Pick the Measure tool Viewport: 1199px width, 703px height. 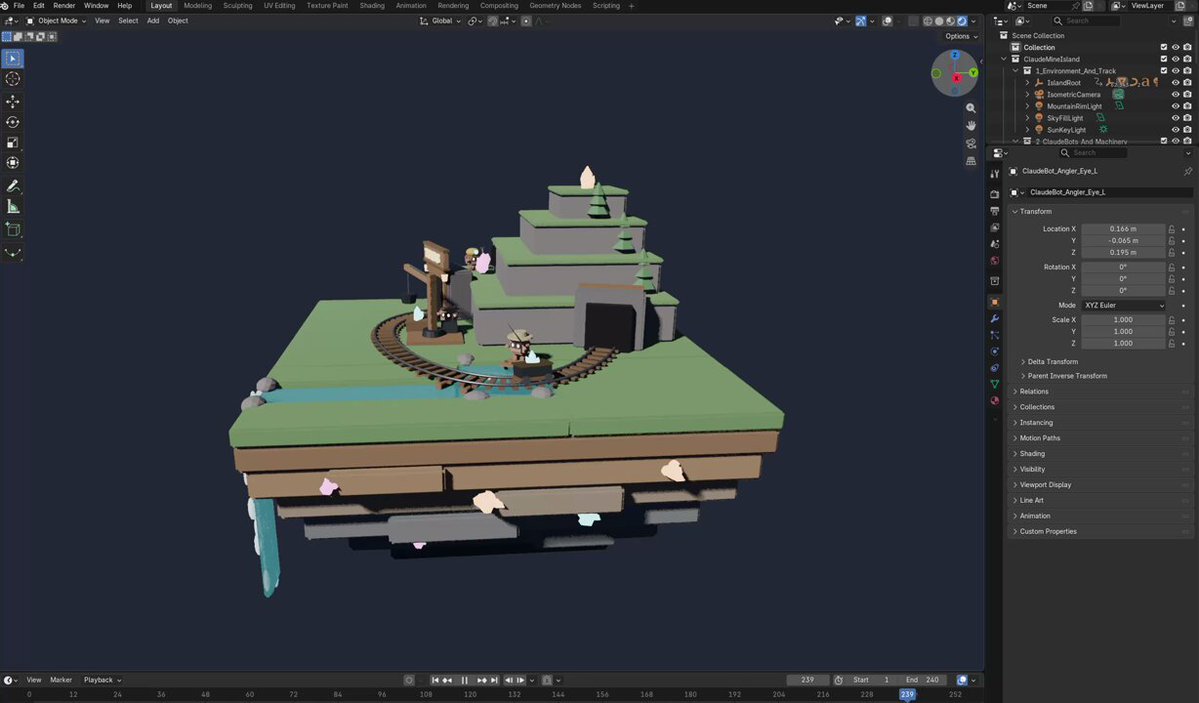click(x=13, y=207)
